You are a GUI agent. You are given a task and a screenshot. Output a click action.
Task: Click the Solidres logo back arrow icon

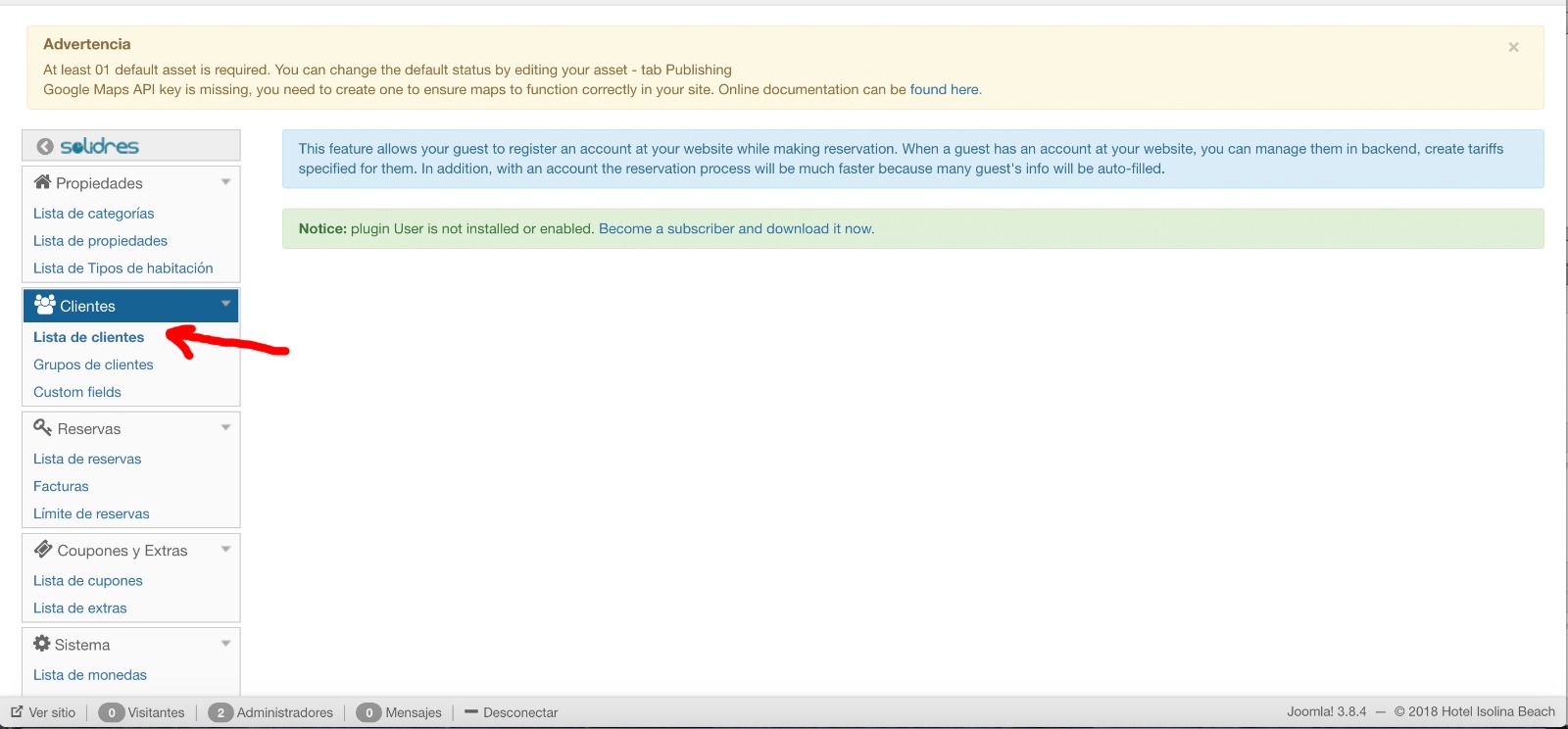[x=45, y=147]
